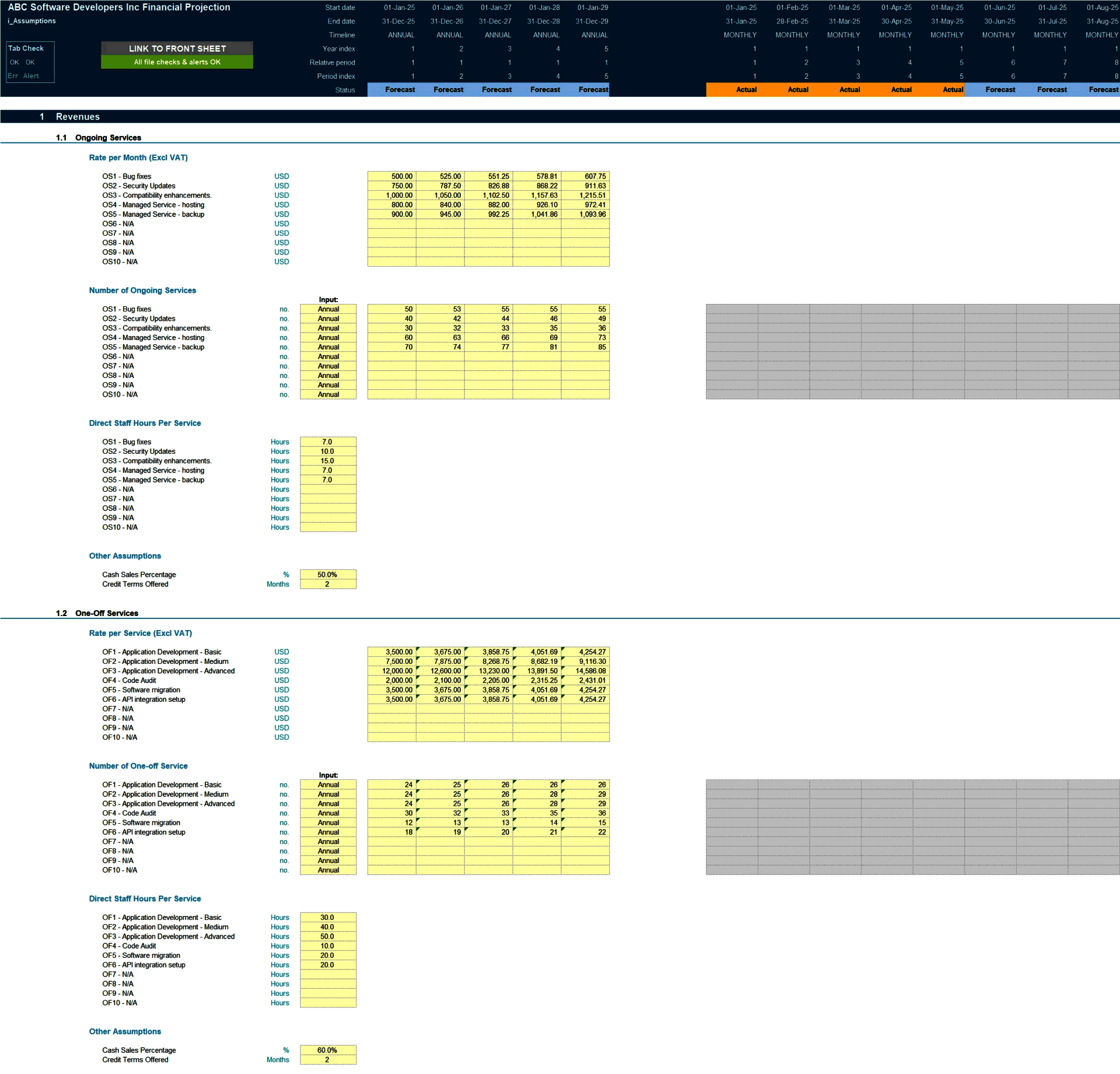
Task: Click the Forecast status for 01-Jan-29 annual column
Action: (x=586, y=90)
